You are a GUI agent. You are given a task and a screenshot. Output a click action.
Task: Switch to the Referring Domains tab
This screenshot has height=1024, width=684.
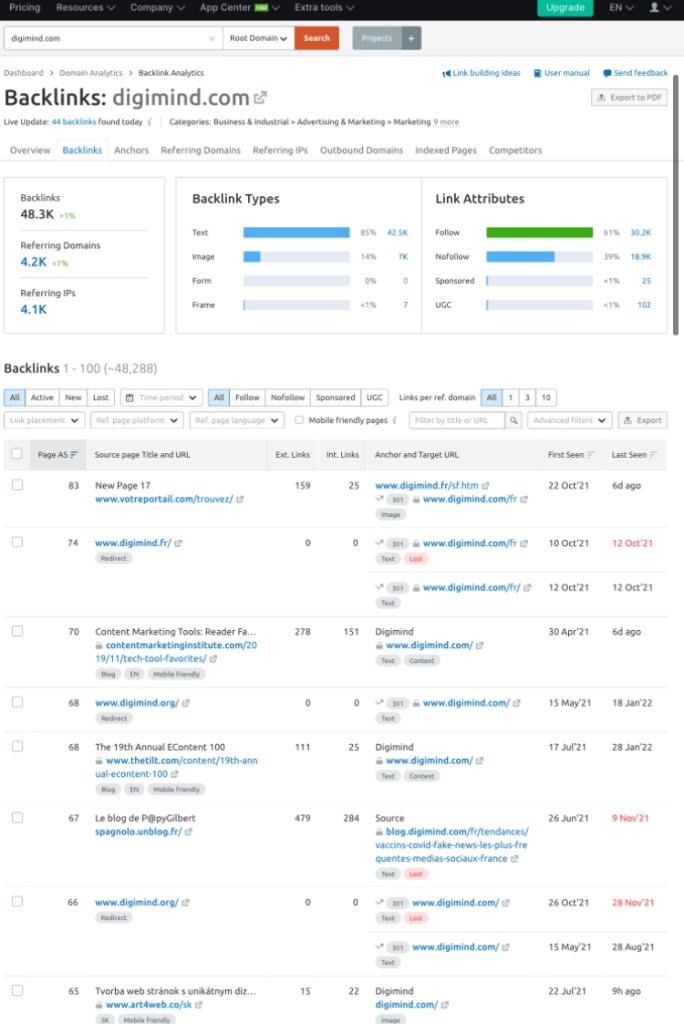coord(201,150)
